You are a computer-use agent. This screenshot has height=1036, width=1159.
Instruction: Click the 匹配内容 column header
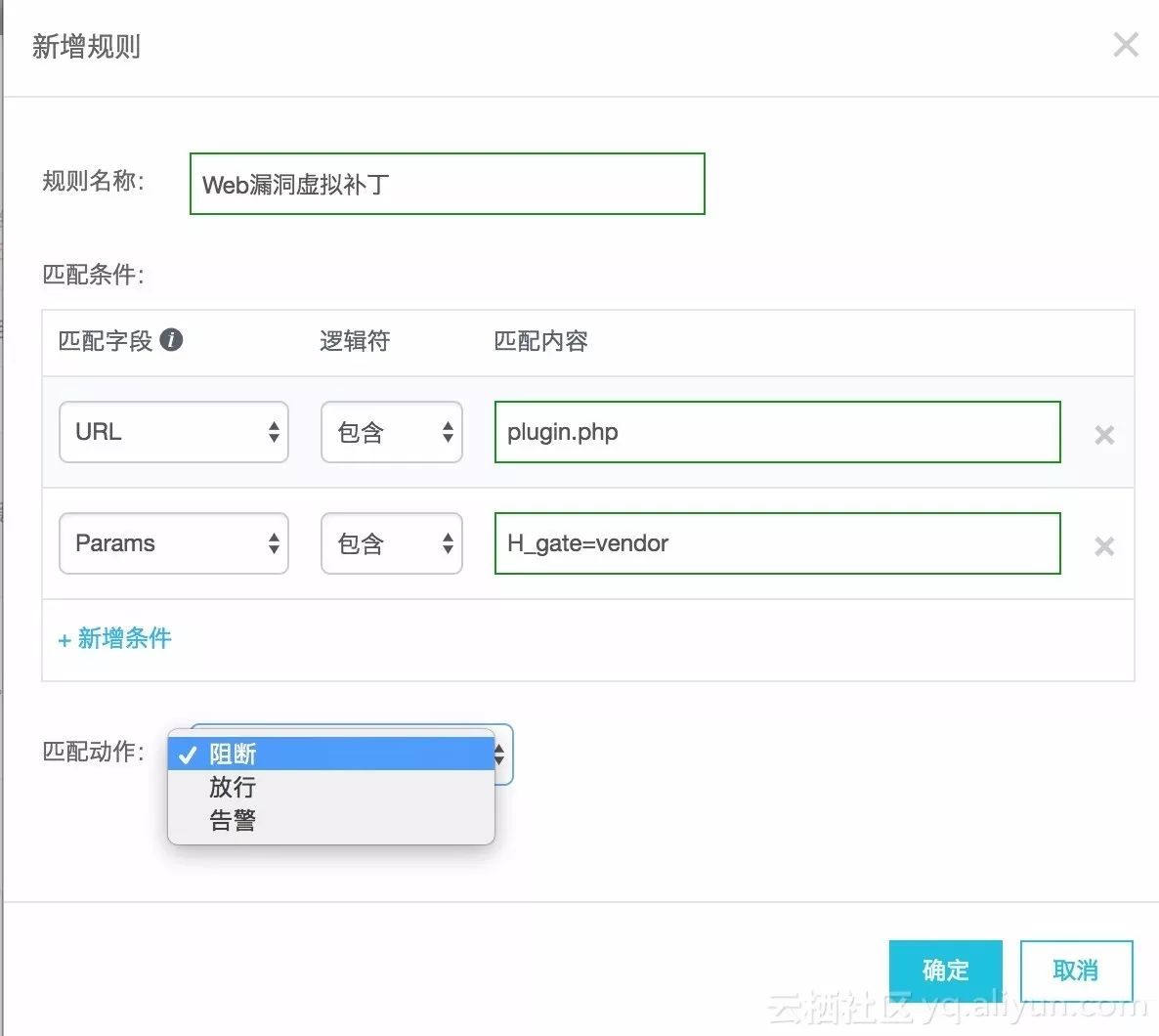(540, 341)
